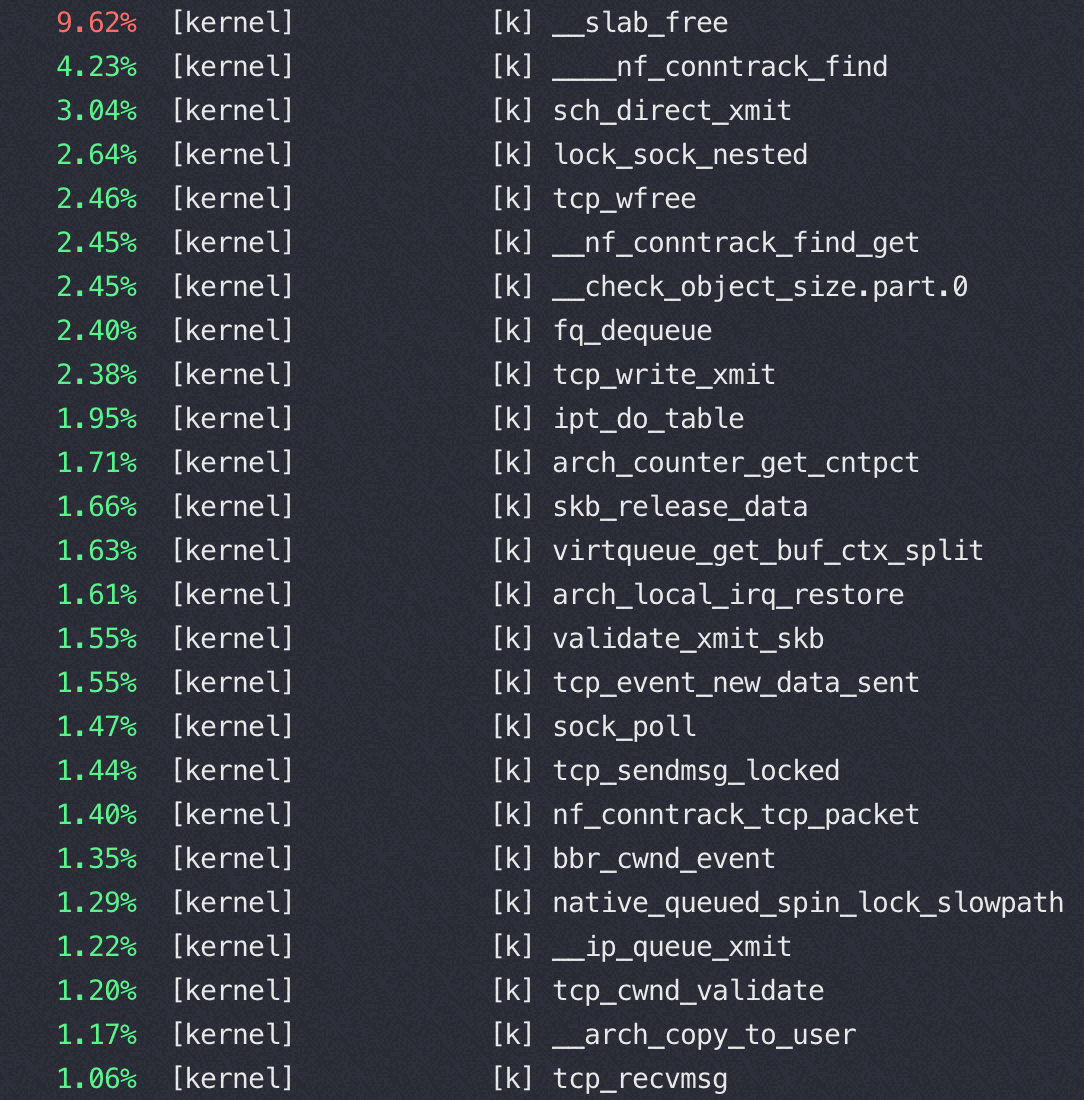Click native_queued_spin_lock_slowpath symbol
Image resolution: width=1084 pixels, height=1100 pixels.
tap(807, 903)
